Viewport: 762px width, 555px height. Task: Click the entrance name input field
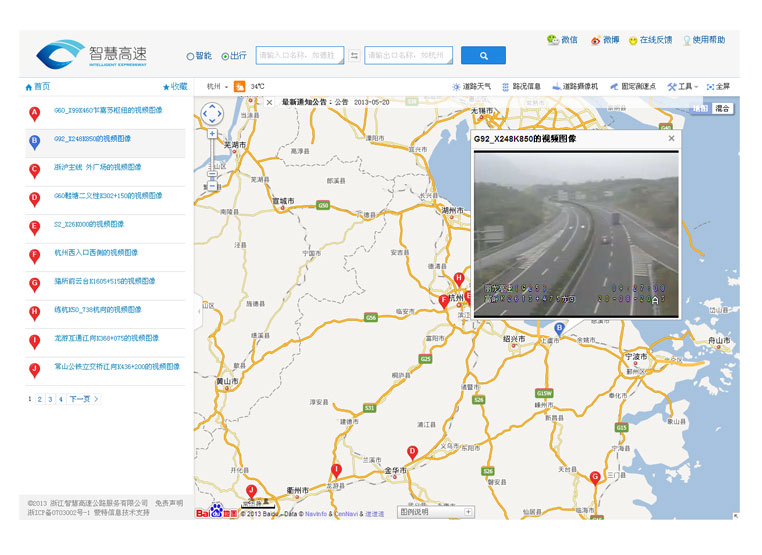pyautogui.click(x=300, y=56)
